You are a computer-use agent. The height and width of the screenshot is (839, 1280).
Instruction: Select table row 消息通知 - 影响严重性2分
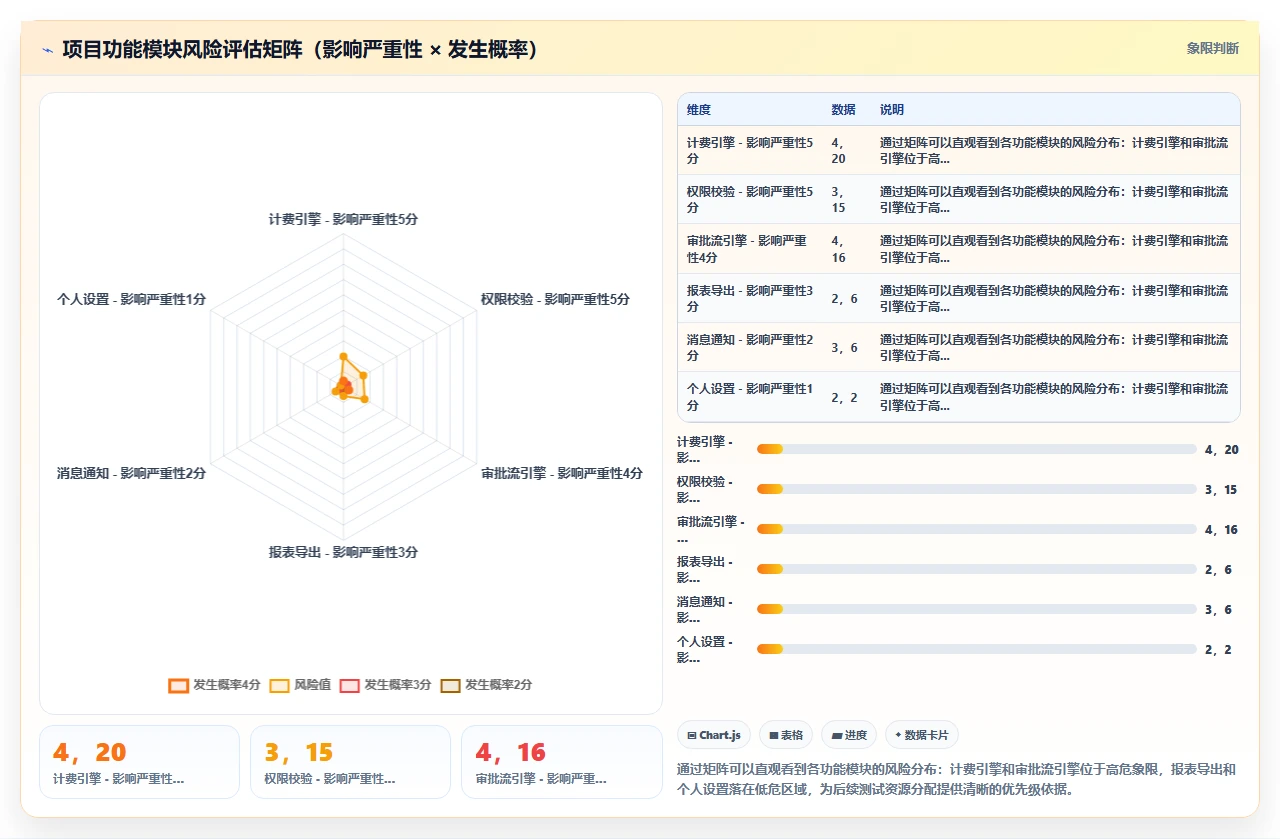click(958, 347)
